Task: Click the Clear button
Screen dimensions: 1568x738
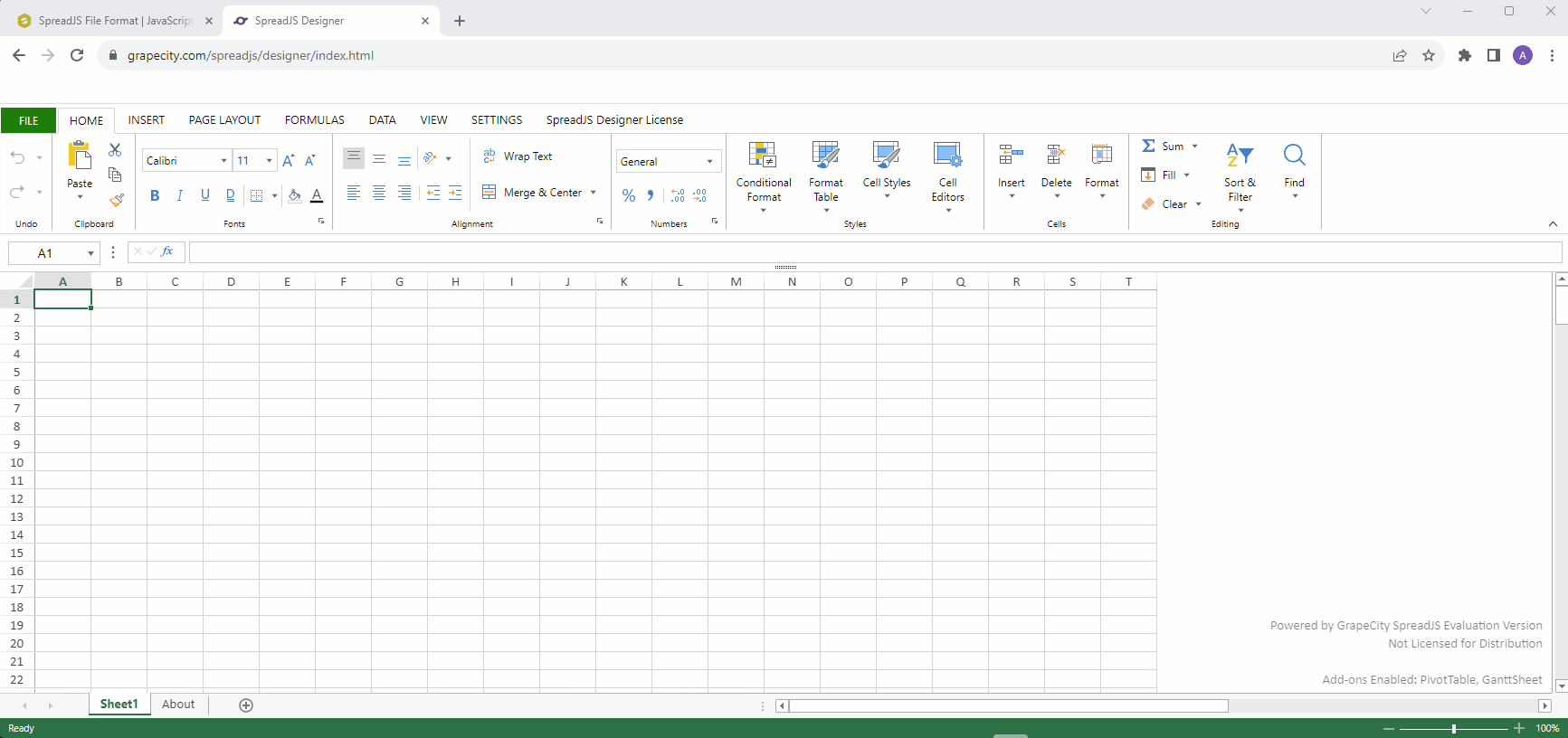Action: click(x=1164, y=204)
